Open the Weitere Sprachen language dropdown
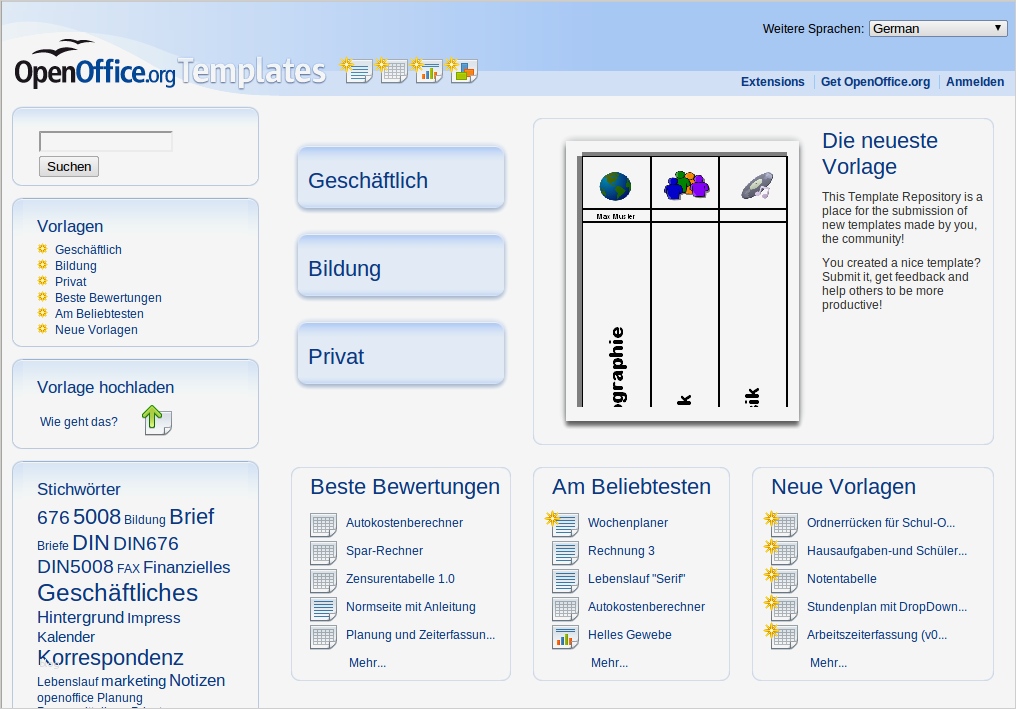The image size is (1016, 709). pos(937,28)
